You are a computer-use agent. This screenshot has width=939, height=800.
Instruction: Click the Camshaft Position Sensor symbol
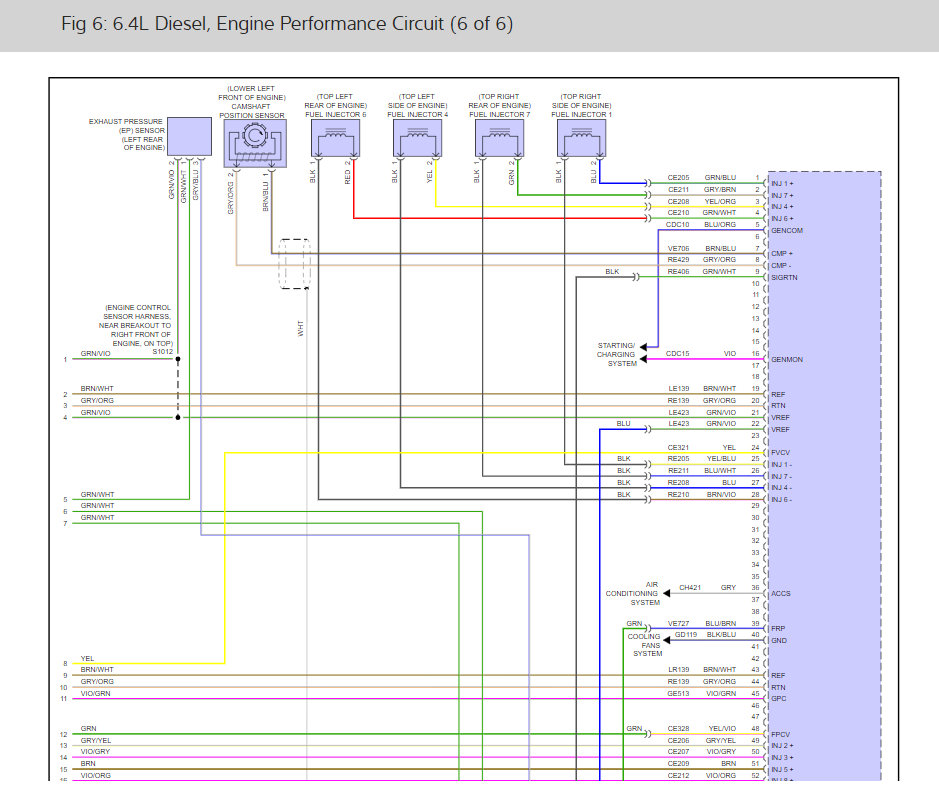[255, 143]
